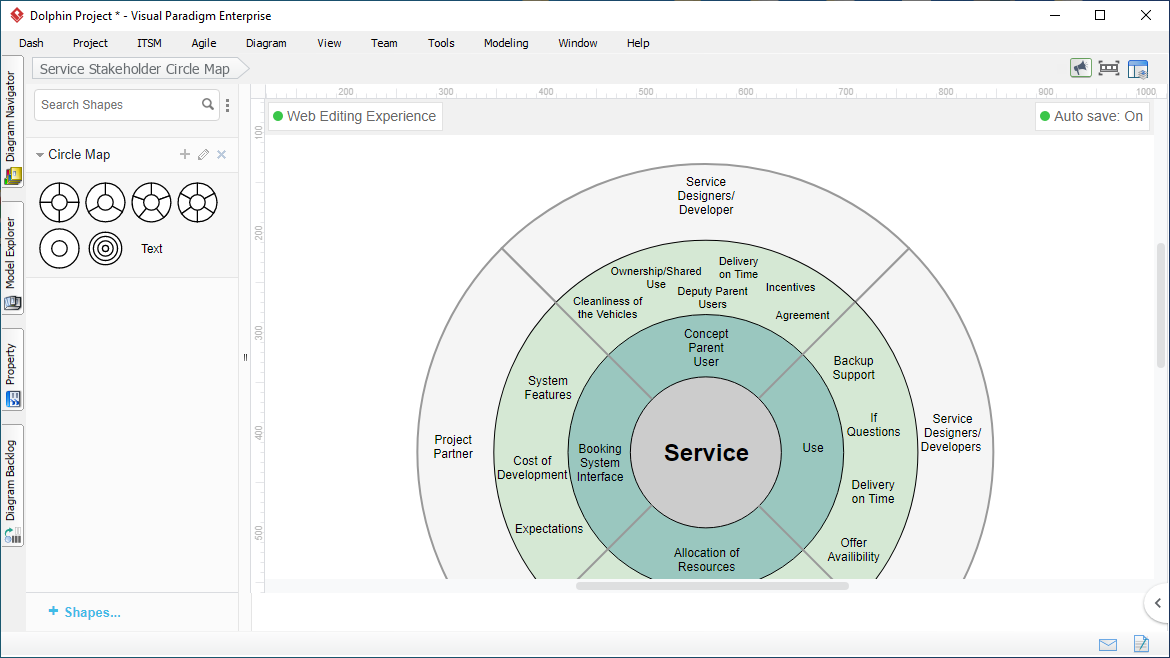Select the six-segment circle map shape
The height and width of the screenshot is (658, 1170).
(x=198, y=202)
